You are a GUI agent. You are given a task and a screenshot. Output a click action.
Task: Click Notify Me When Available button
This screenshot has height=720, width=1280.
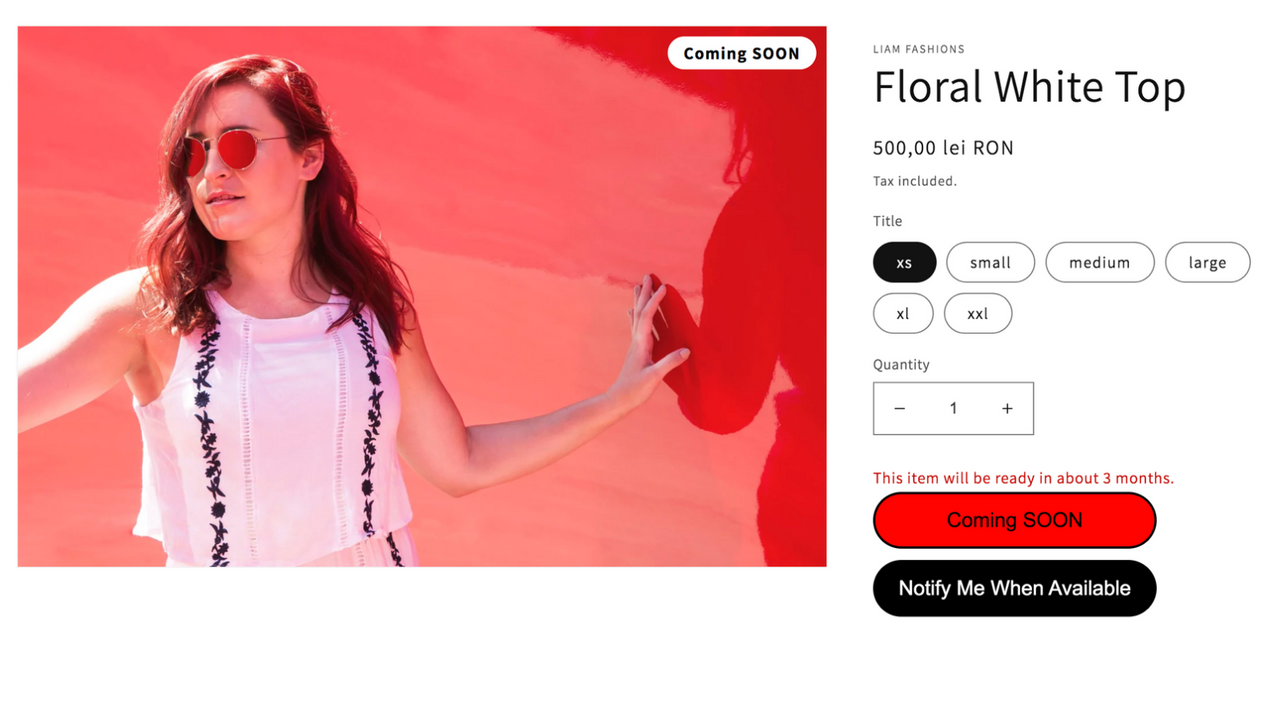click(1014, 588)
